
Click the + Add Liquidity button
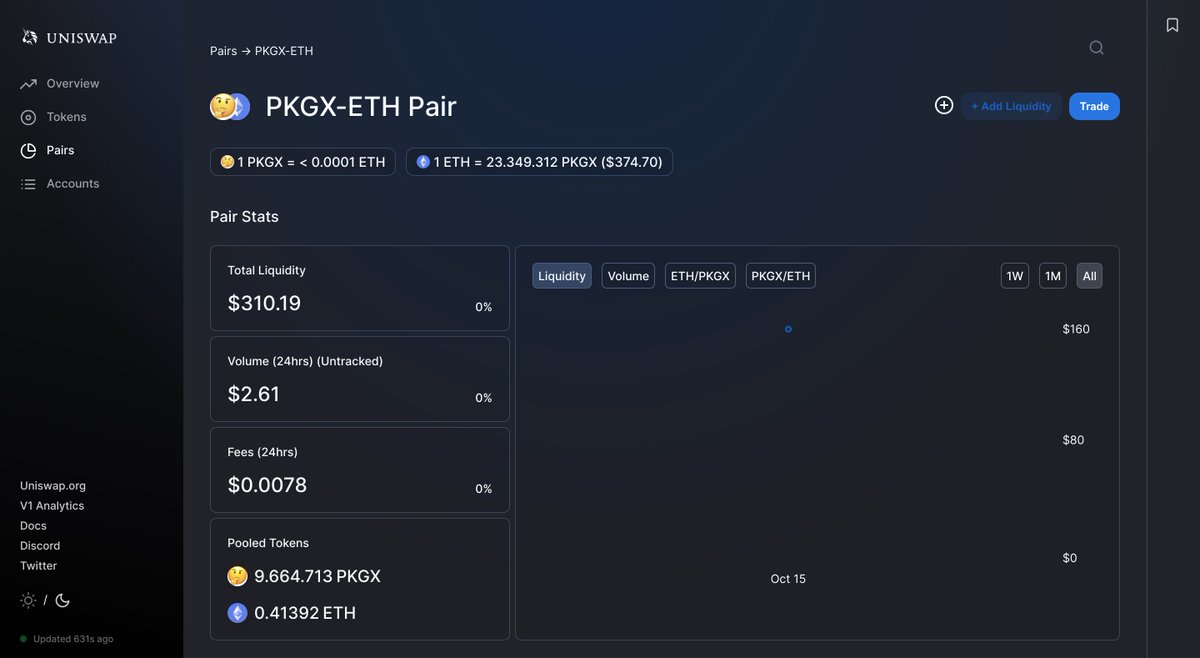(1011, 106)
